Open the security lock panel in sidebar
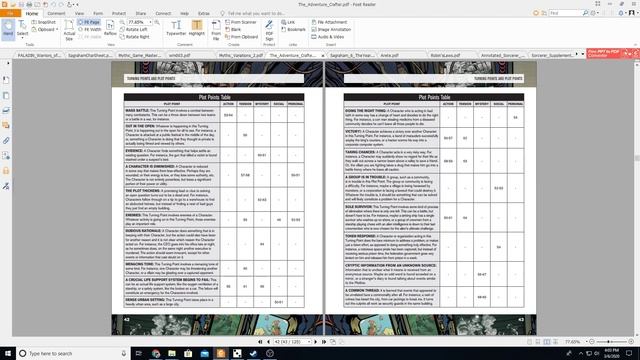Viewport: 640px width, 360px height. pos(6,171)
